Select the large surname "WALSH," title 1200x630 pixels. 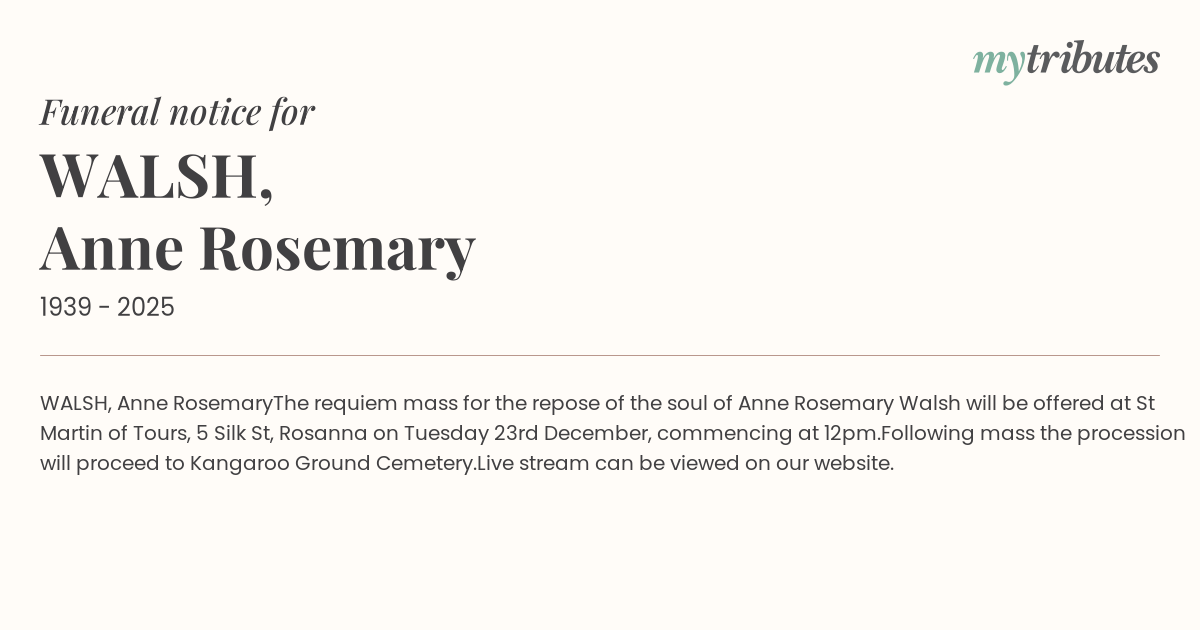coord(156,176)
